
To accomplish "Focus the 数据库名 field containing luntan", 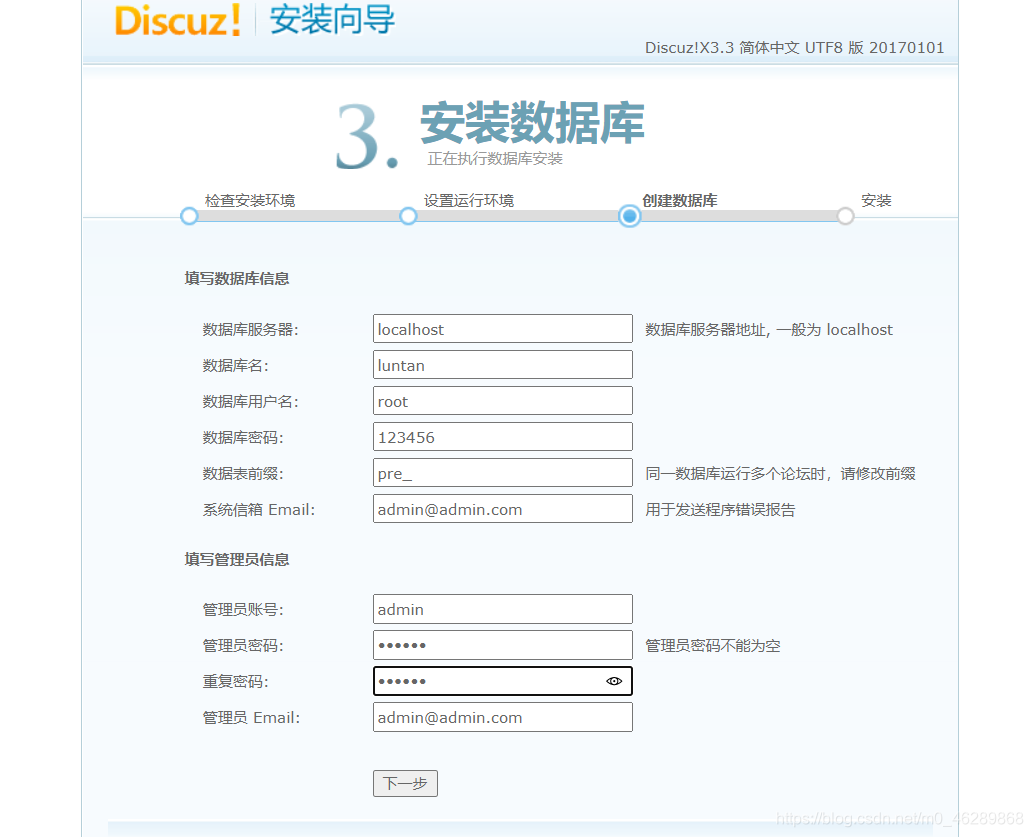I will click(503, 364).
